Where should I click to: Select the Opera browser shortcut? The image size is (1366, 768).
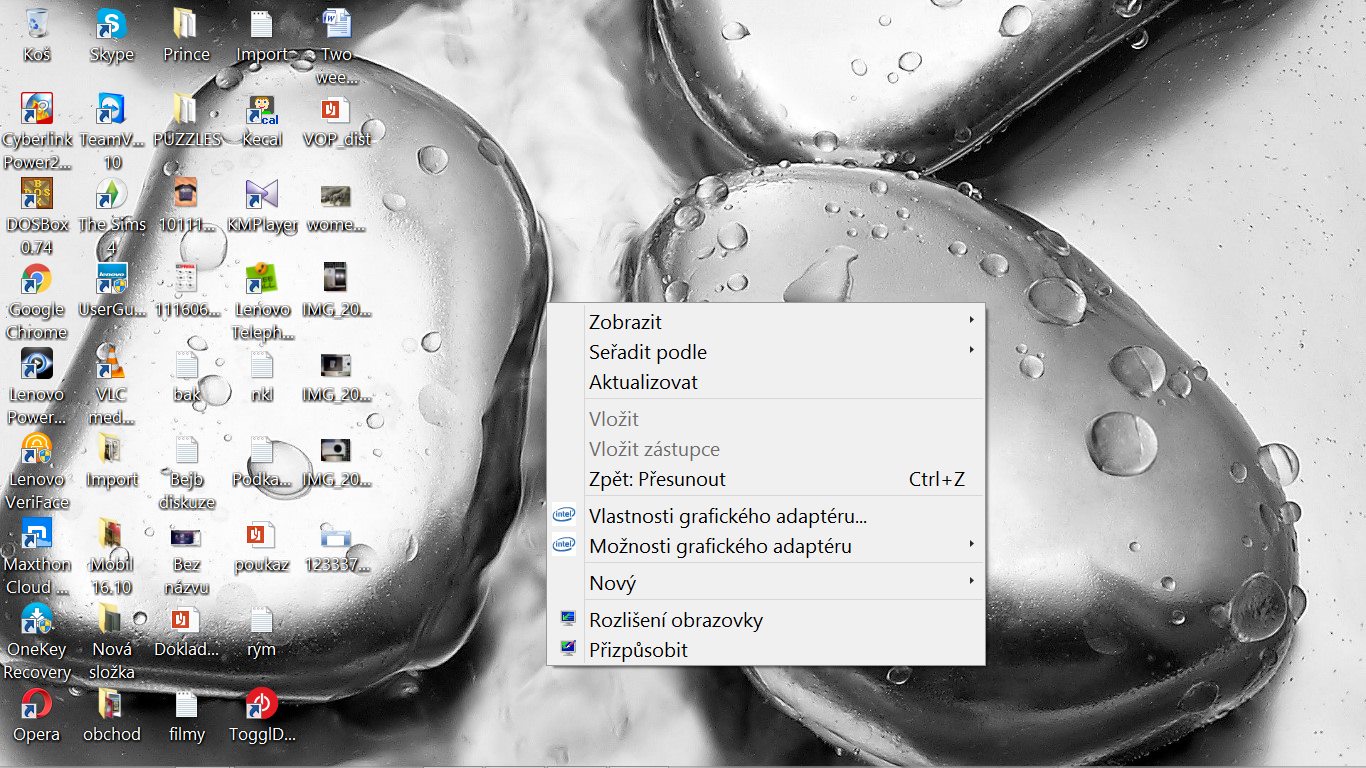tap(37, 703)
